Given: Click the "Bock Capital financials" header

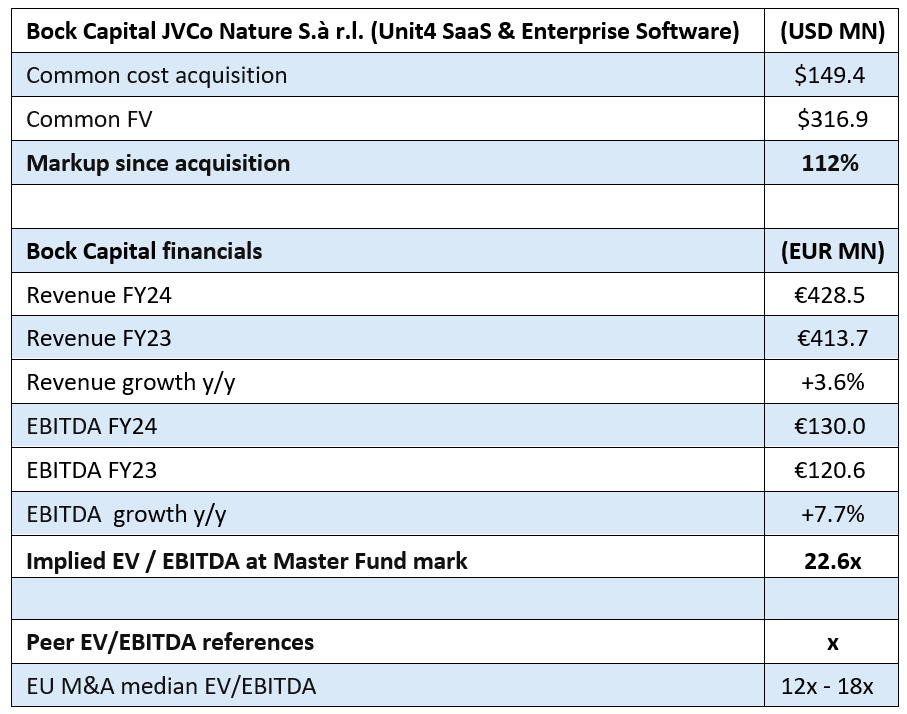Looking at the screenshot, I should point(144,250).
